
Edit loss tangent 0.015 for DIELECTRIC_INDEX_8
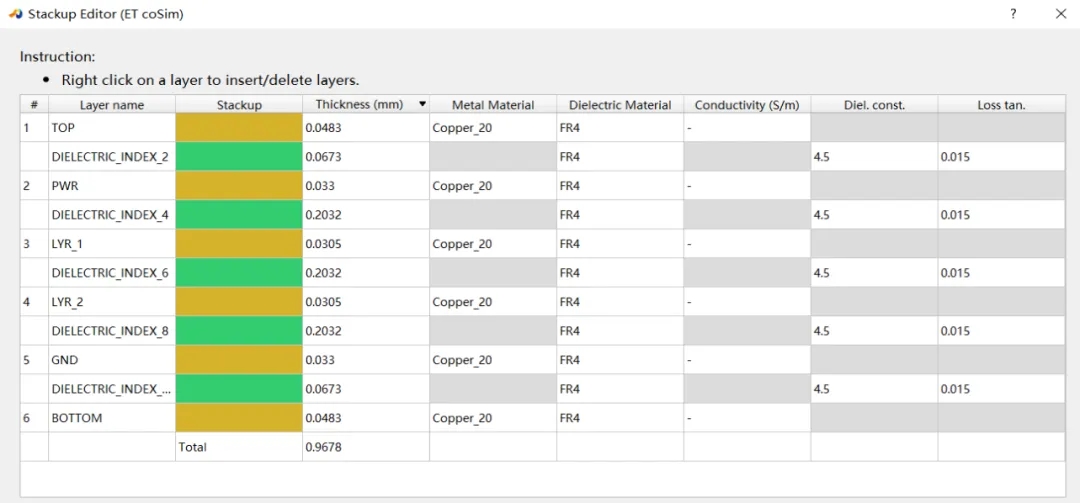click(x=1000, y=331)
